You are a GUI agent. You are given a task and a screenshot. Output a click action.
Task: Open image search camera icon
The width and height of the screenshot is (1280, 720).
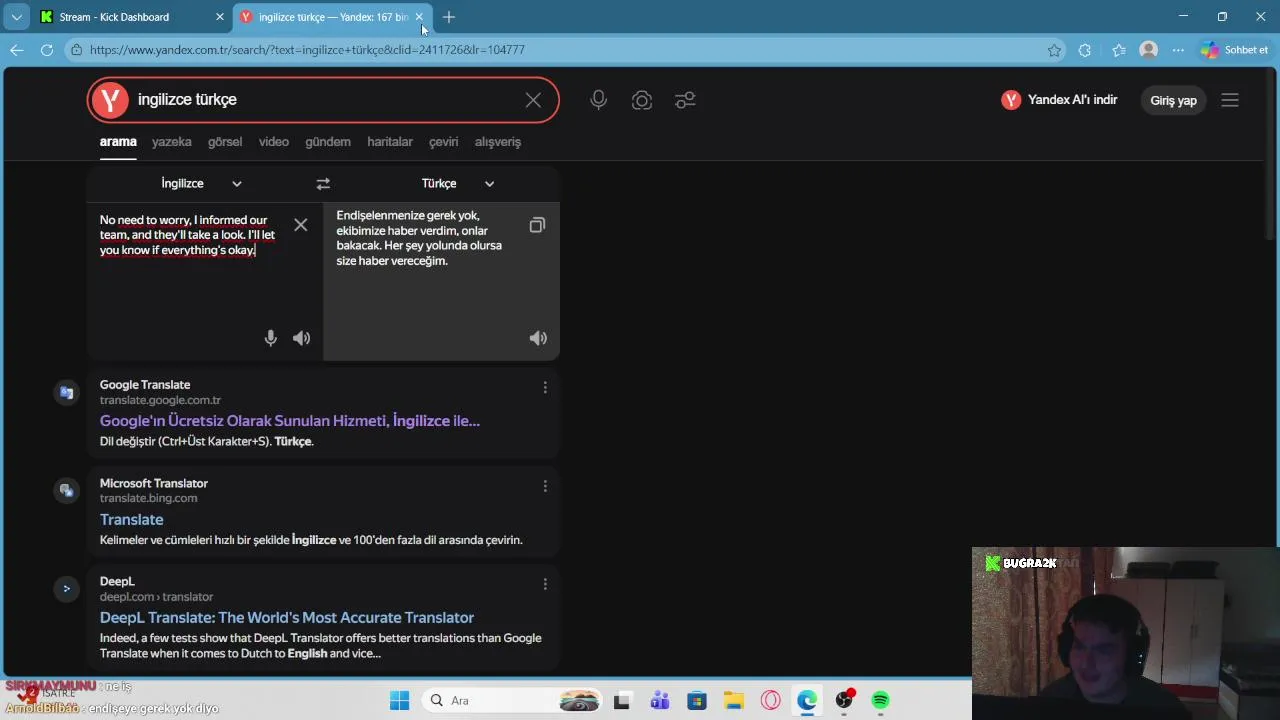pyautogui.click(x=642, y=100)
